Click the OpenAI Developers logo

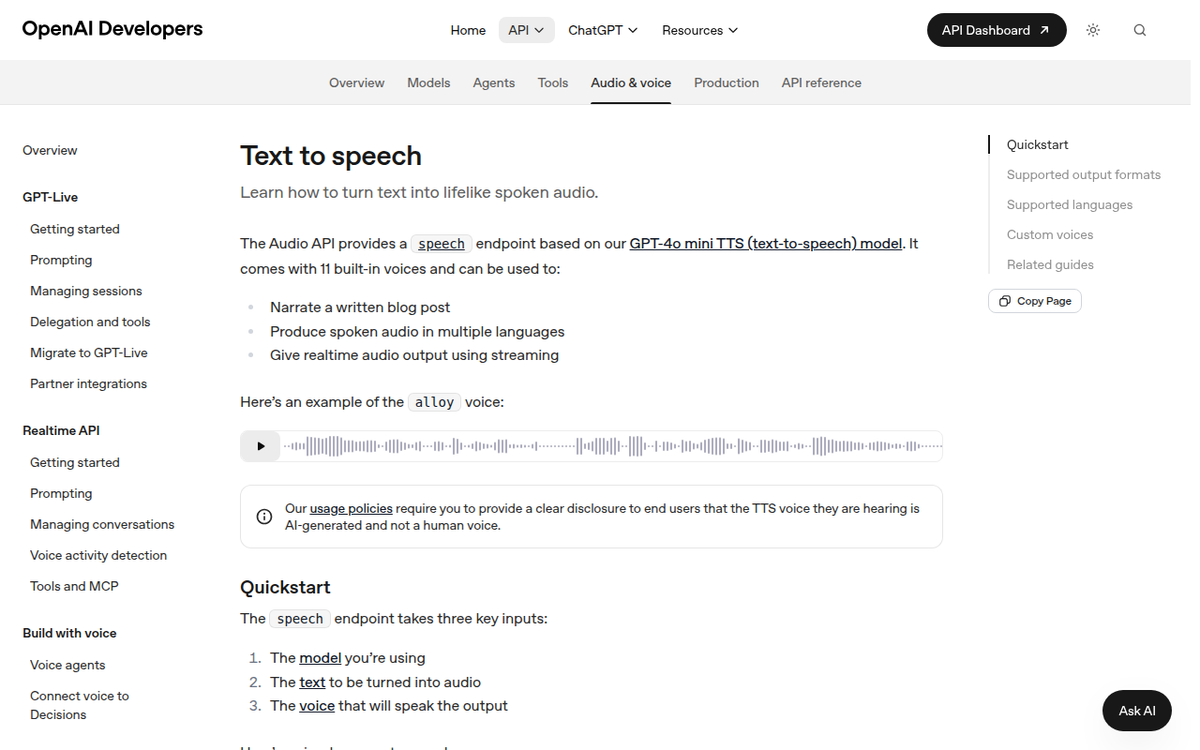[112, 29]
